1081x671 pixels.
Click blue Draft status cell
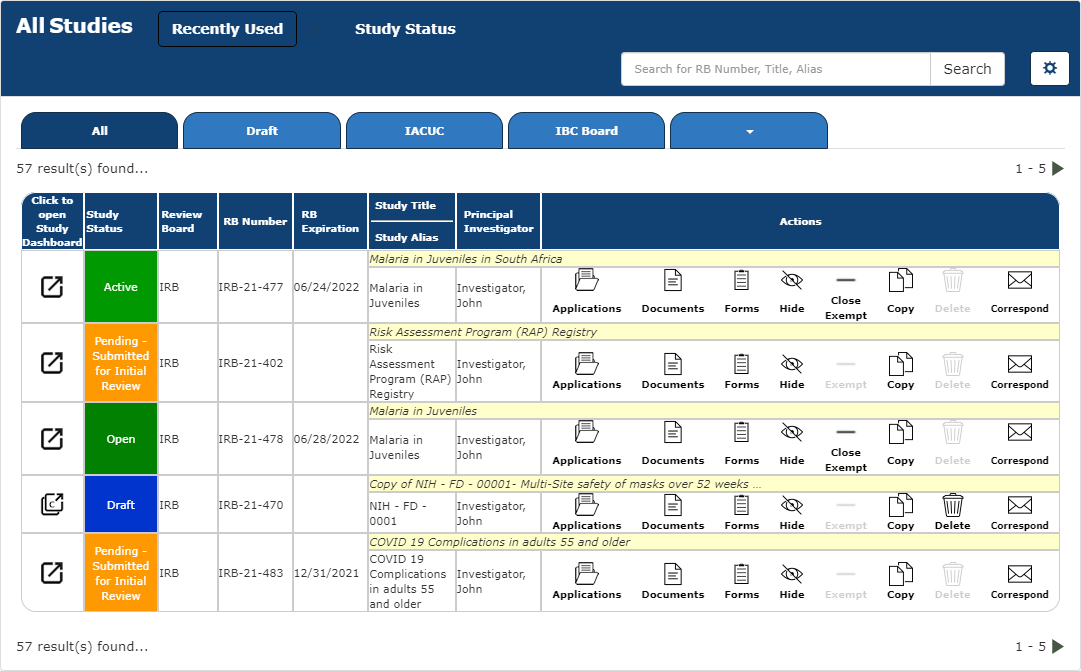[121, 505]
